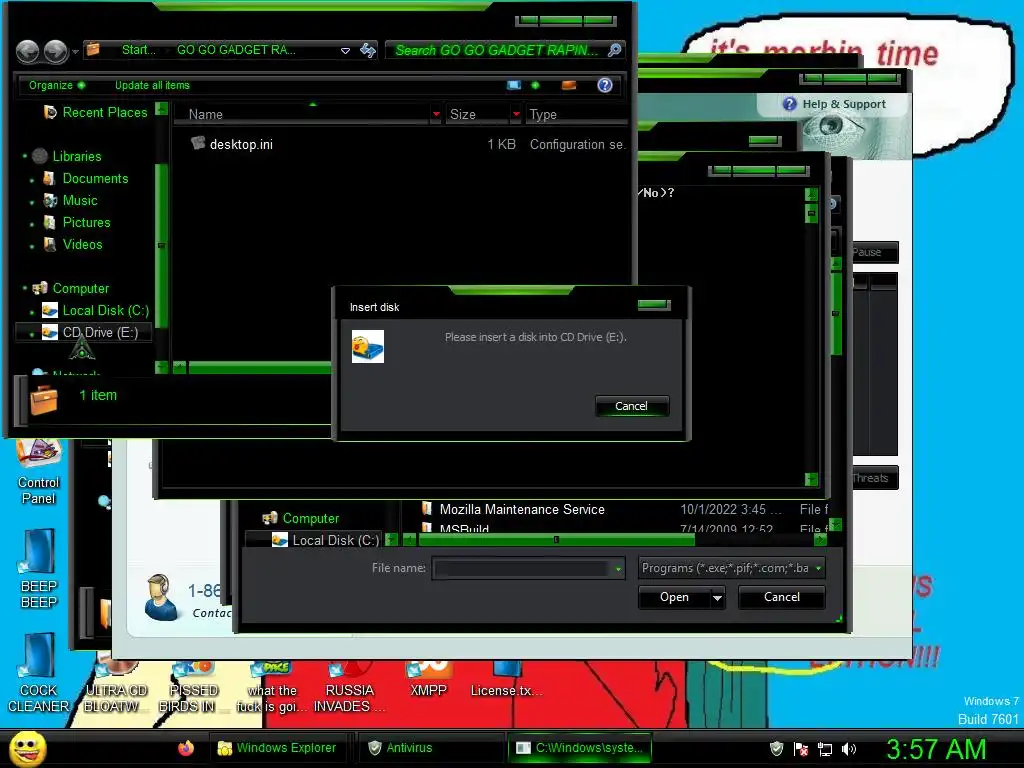The height and width of the screenshot is (768, 1024).
Task: Open the address bar path dropdown
Action: coord(345,50)
